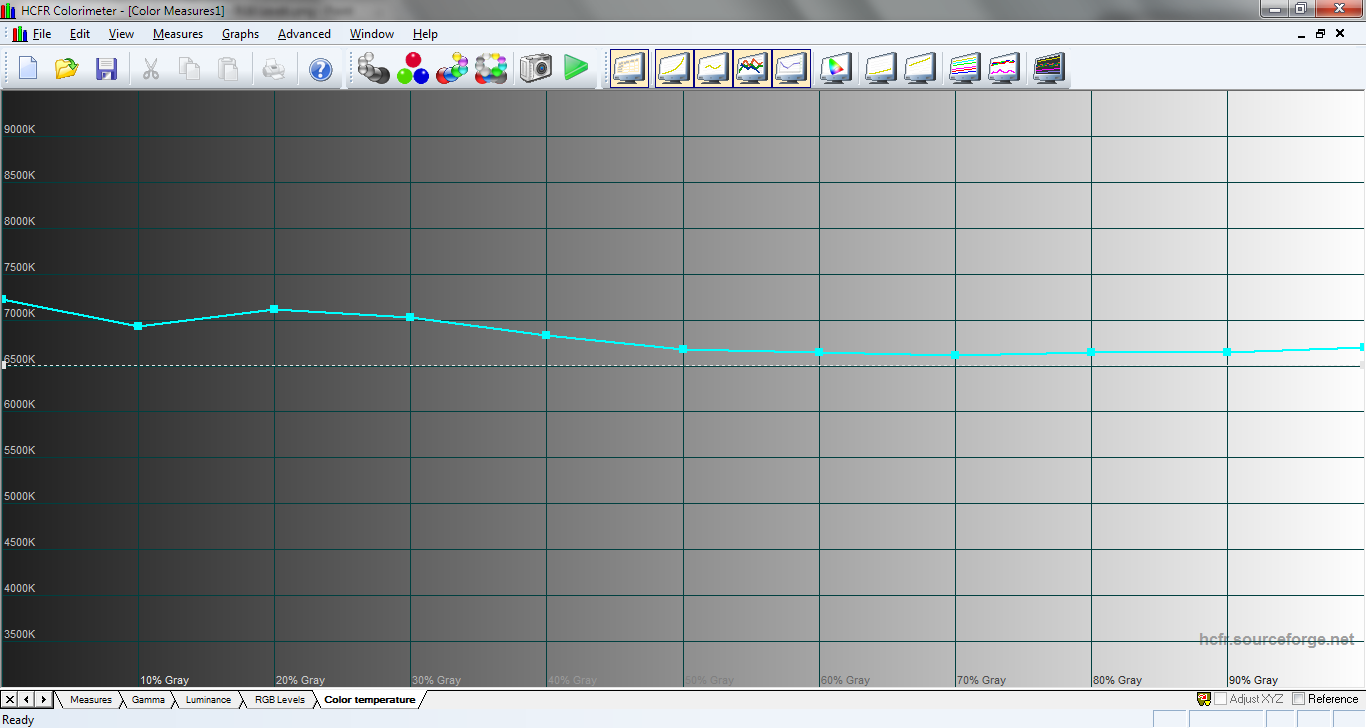Viewport: 1366px width, 728px height.
Task: Click second striped pattern monitor icon
Action: 1003,68
